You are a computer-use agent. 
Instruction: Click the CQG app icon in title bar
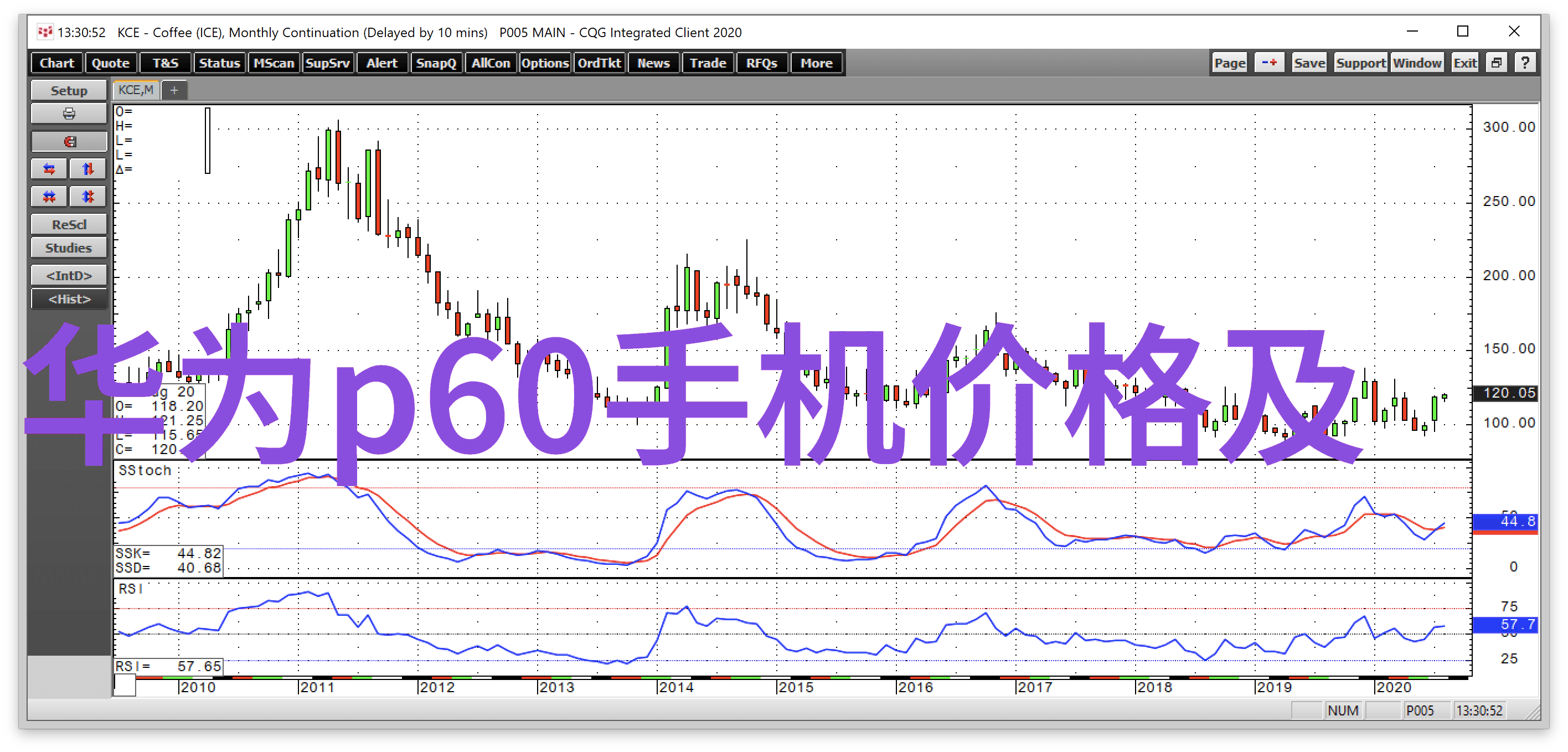[45, 32]
